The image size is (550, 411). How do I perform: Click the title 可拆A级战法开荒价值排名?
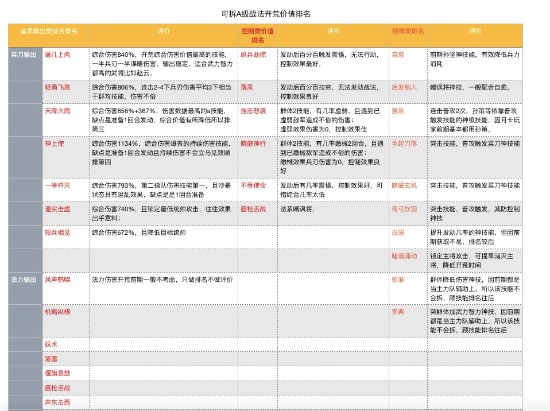click(x=266, y=14)
